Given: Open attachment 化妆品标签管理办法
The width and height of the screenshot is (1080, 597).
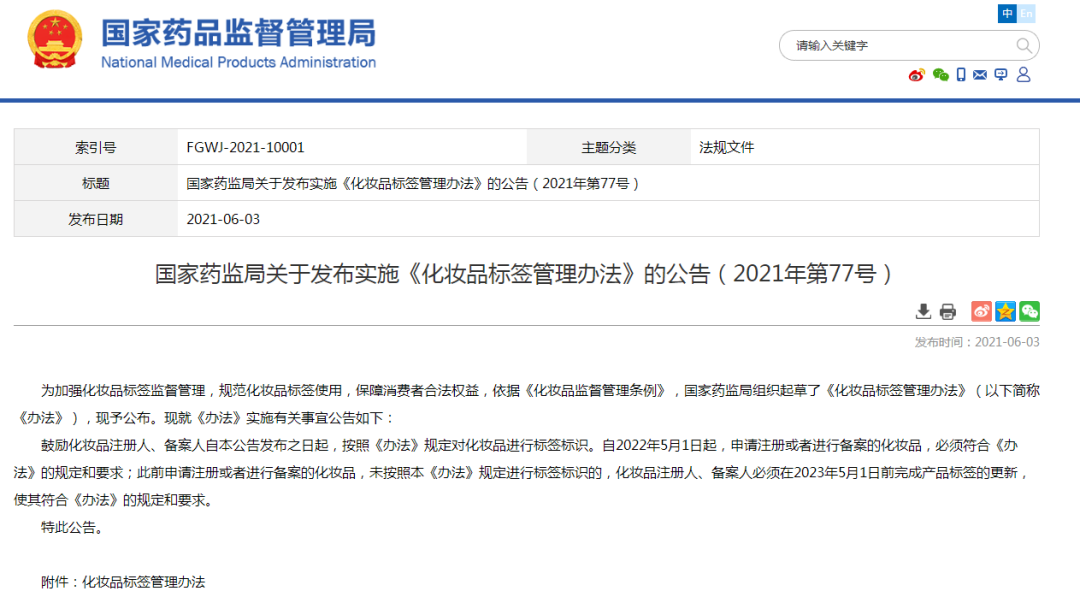Looking at the screenshot, I should (143, 582).
